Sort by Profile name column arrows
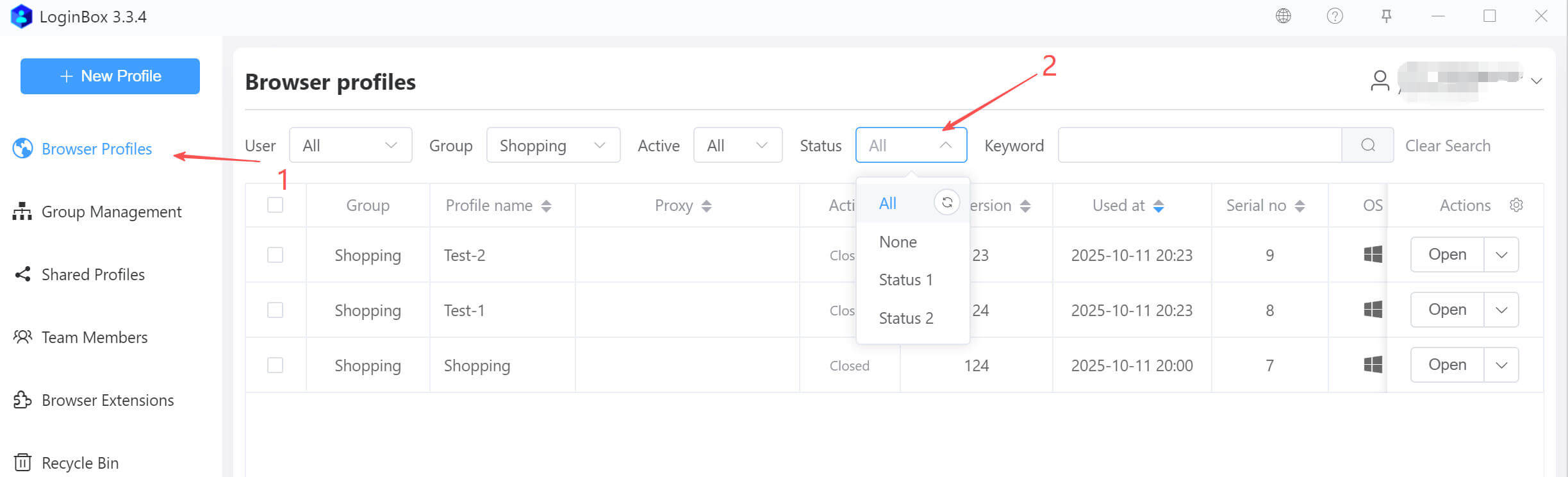 (546, 206)
